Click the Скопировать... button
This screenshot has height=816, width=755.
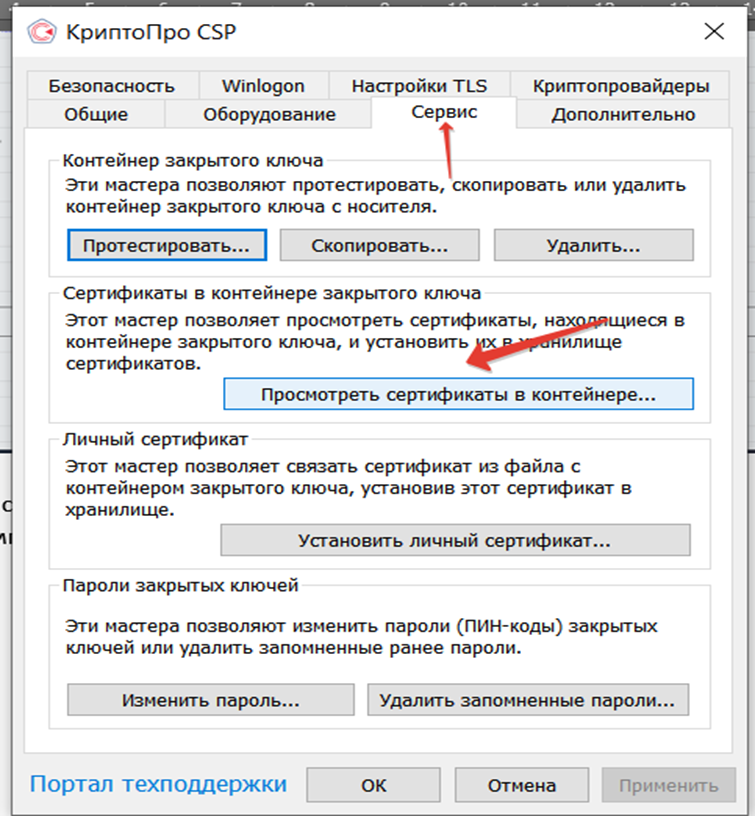(x=380, y=245)
